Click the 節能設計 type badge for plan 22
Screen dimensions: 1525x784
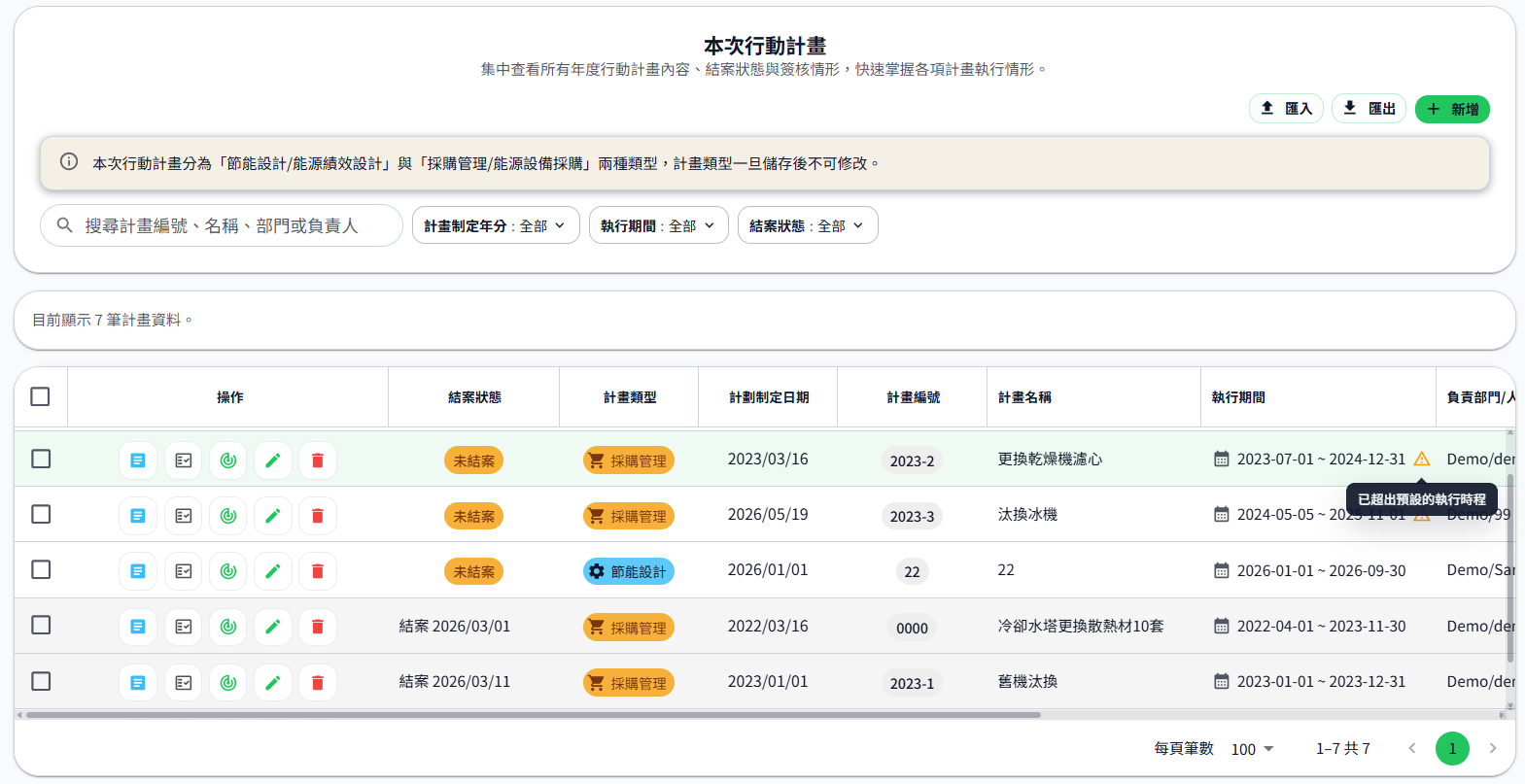(629, 571)
